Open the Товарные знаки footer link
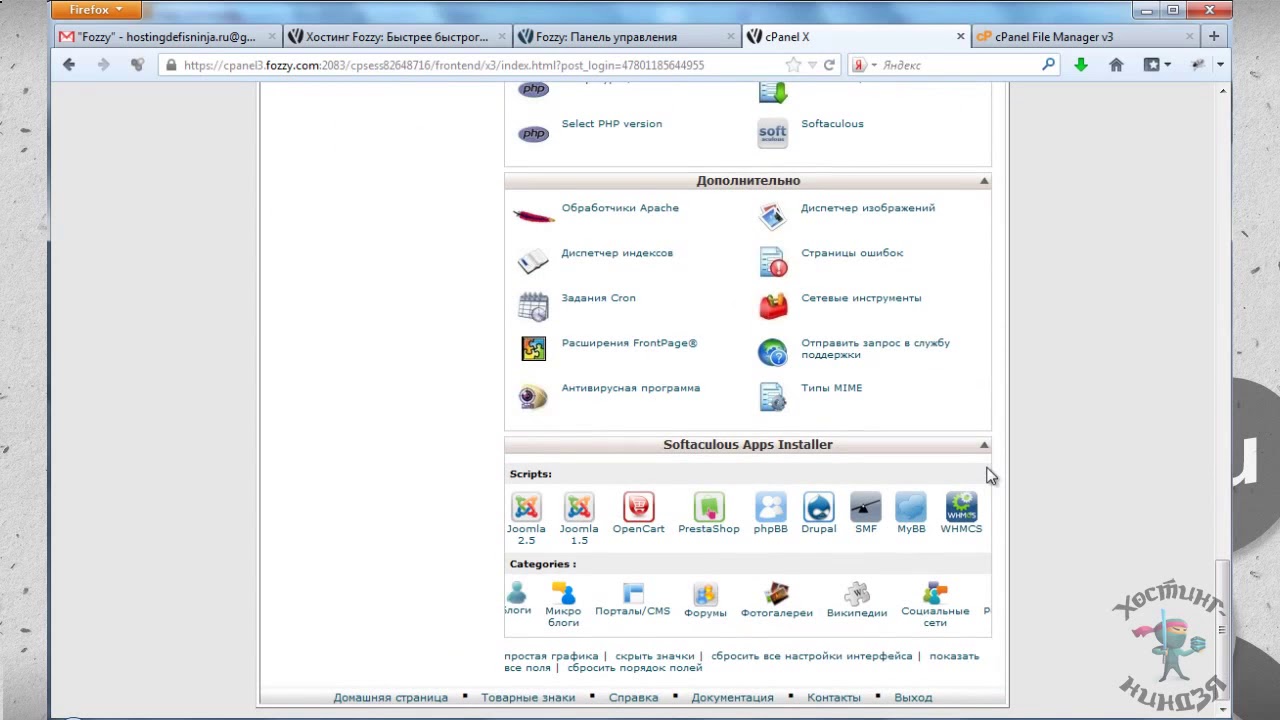 point(528,698)
